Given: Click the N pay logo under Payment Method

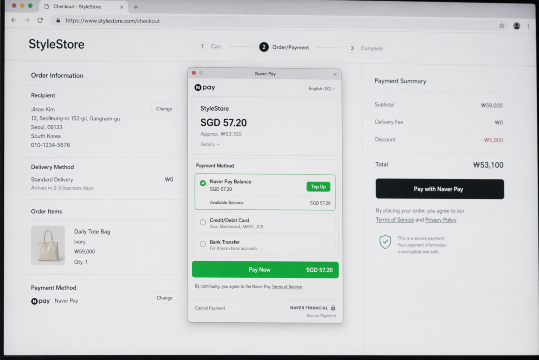Looking at the screenshot, I should pyautogui.click(x=41, y=301).
